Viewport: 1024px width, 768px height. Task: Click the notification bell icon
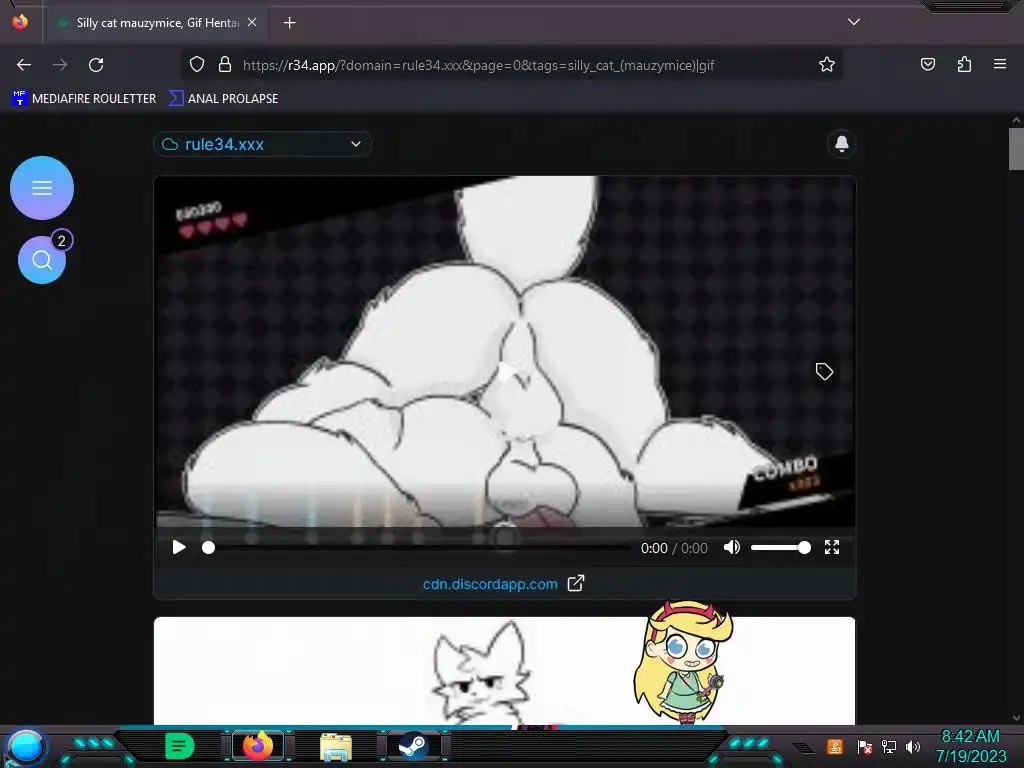[842, 144]
